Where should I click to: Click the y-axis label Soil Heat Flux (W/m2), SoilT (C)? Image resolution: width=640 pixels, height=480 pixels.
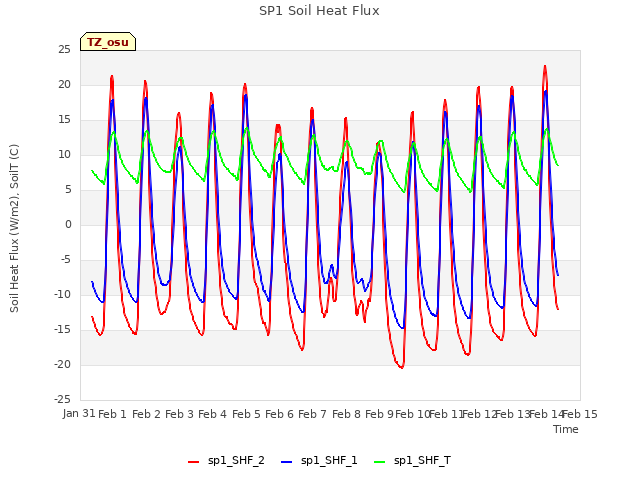coord(14,228)
